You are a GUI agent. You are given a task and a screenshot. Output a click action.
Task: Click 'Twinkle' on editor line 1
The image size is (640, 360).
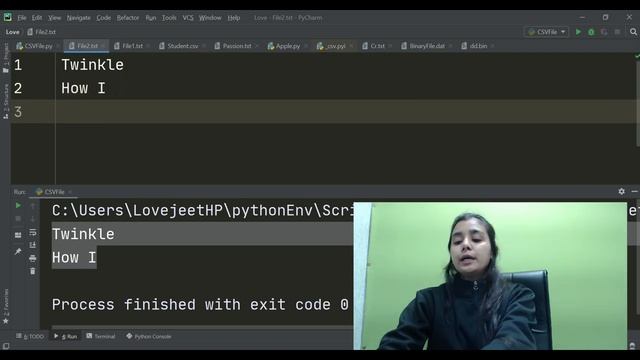click(x=92, y=65)
